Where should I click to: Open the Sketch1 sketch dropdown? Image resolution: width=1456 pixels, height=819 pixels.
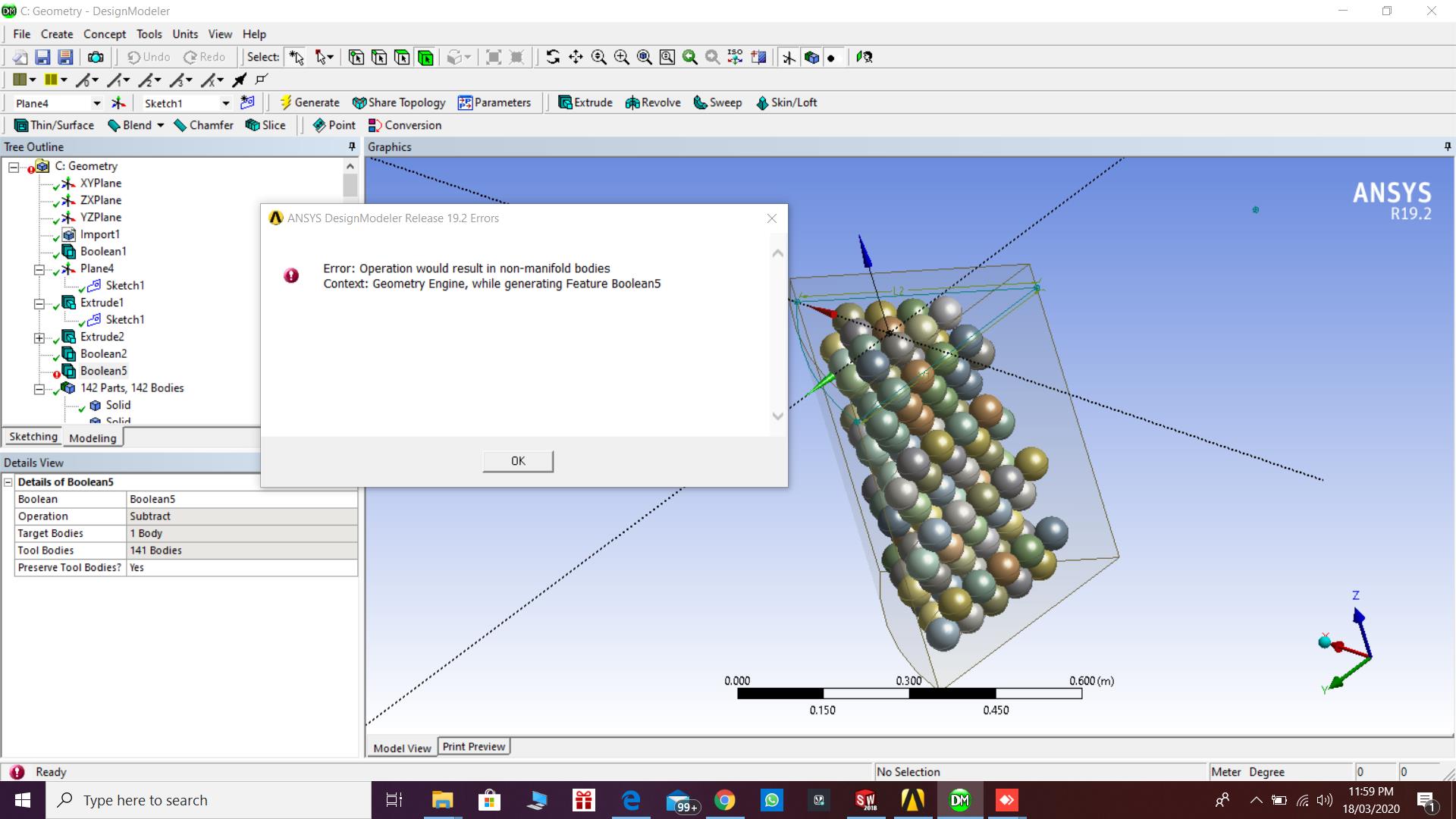click(x=225, y=103)
